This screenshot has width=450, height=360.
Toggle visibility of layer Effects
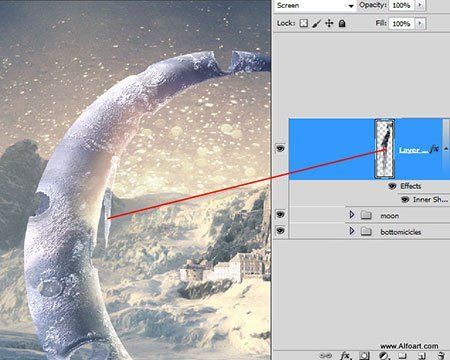point(392,186)
